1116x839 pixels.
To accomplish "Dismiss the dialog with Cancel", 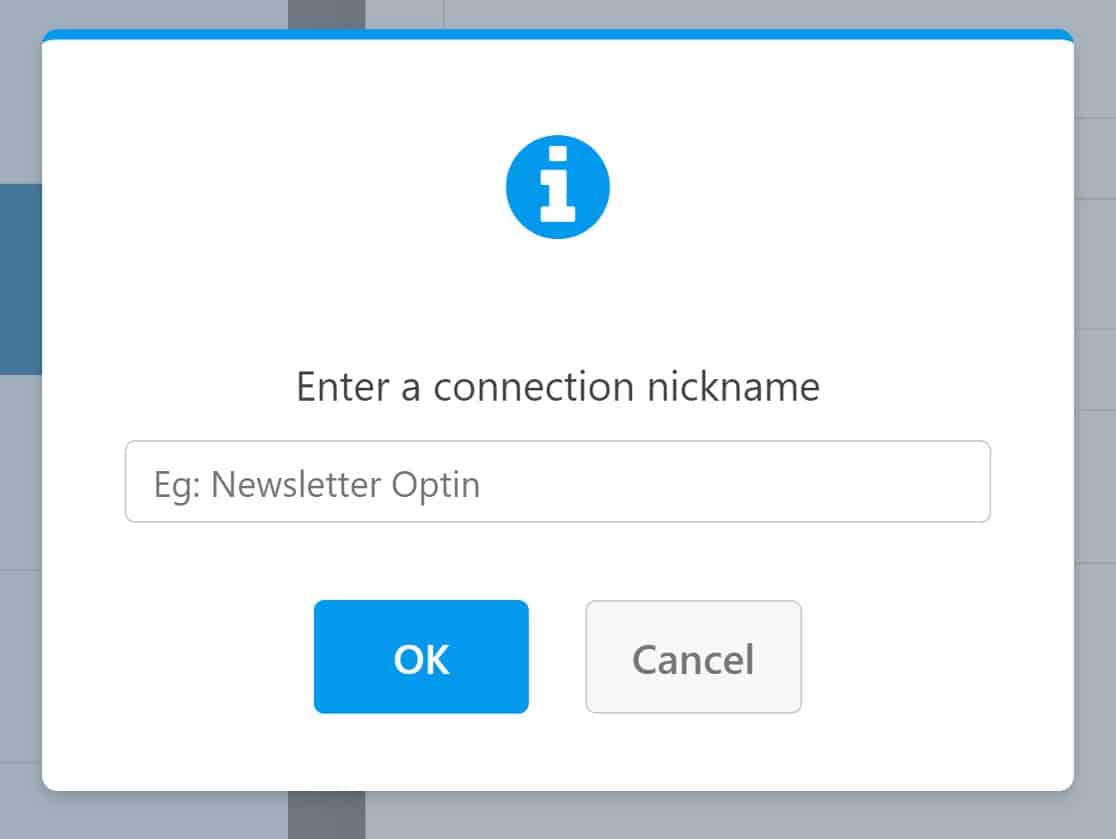I will [693, 656].
